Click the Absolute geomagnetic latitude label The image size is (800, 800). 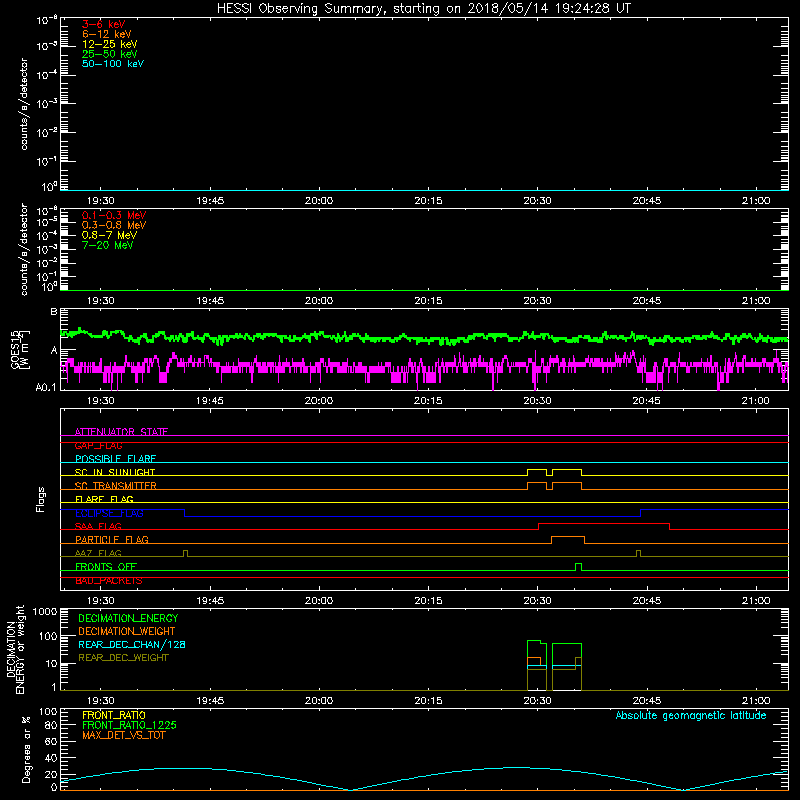tap(691, 715)
